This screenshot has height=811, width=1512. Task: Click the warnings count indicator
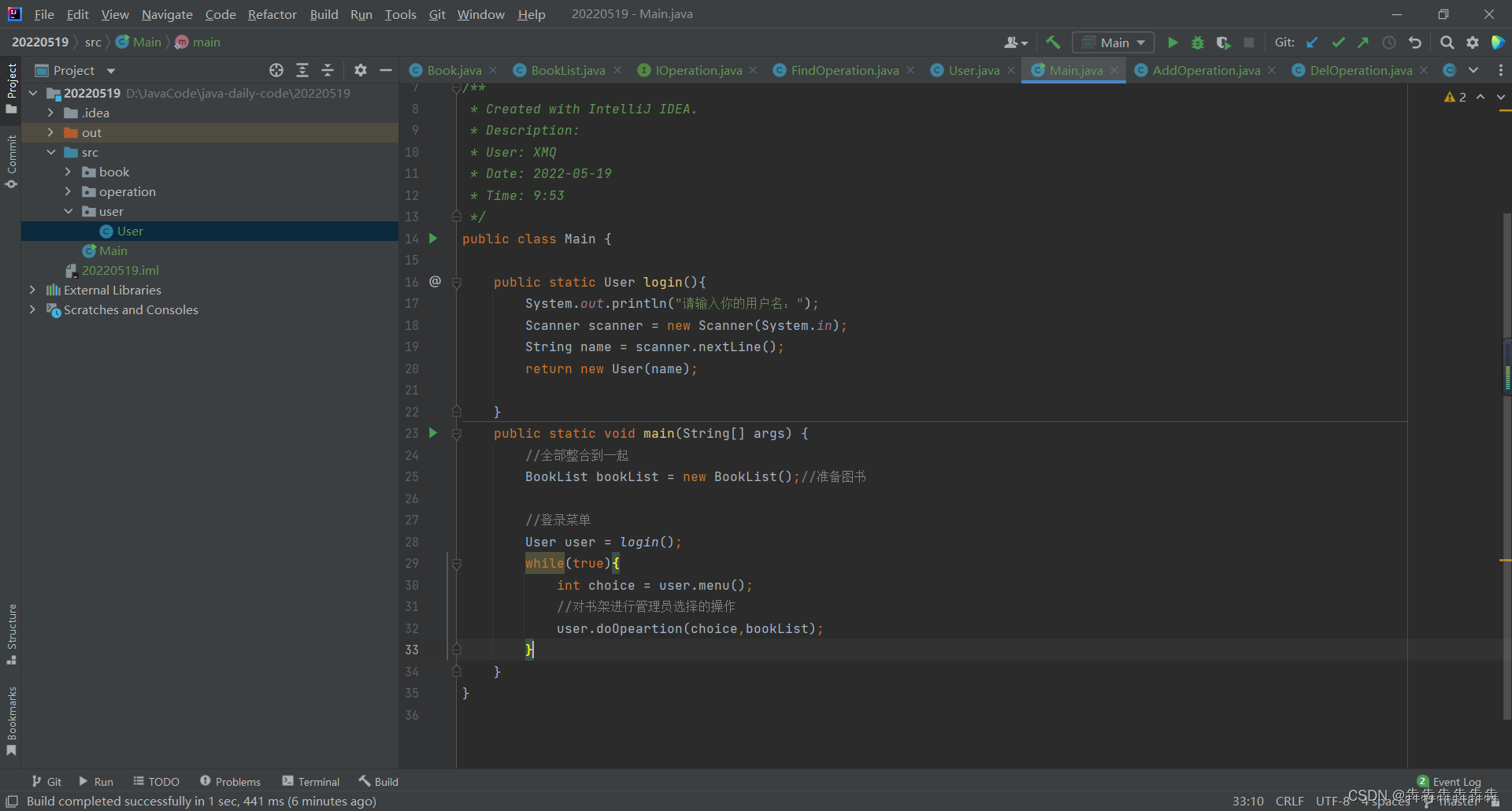[x=1455, y=97]
